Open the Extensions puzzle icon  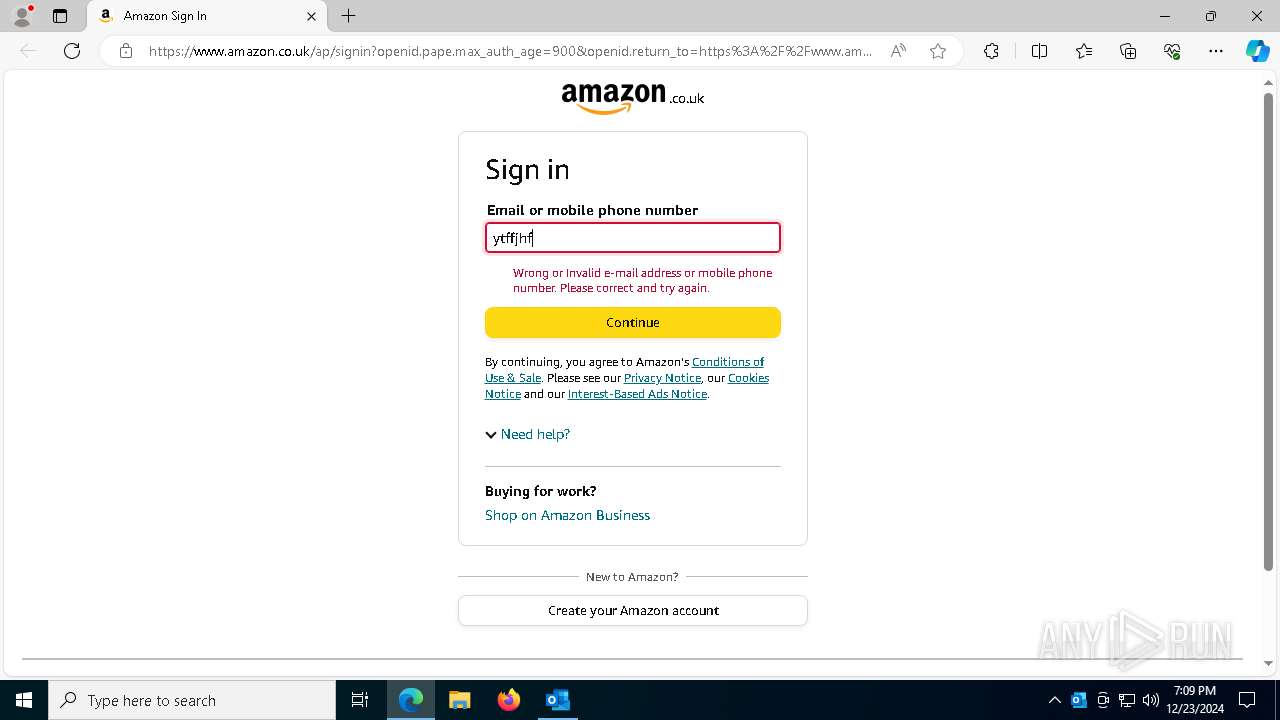click(991, 51)
